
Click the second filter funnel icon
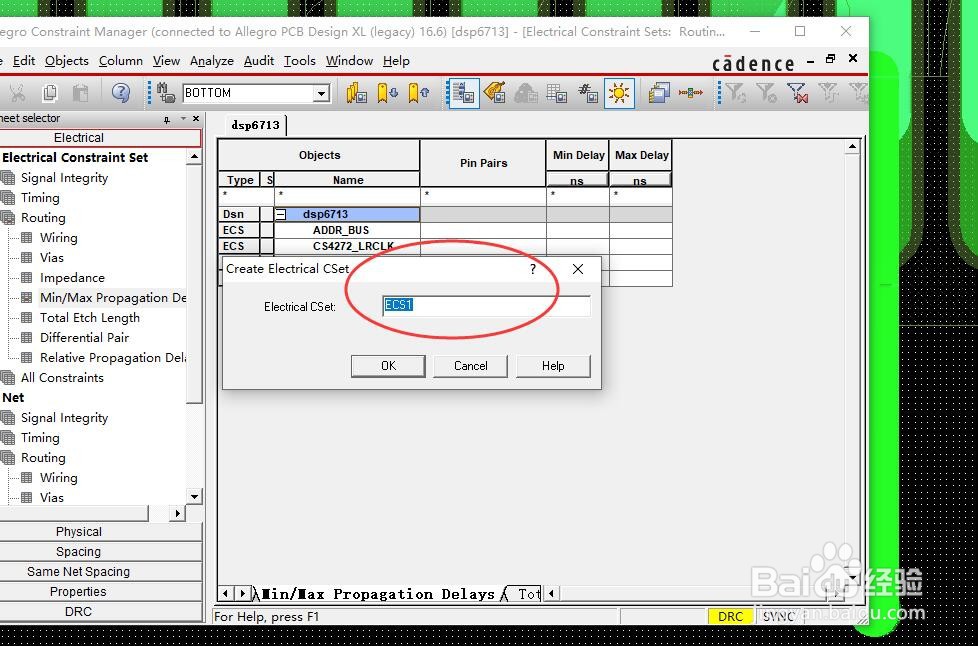pyautogui.click(x=766, y=94)
